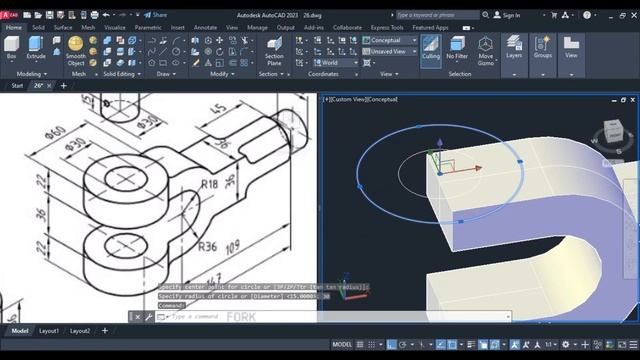Viewport: 640px width, 360px height.
Task: Click the viewport [Conceptual] style label
Action: 382,99
